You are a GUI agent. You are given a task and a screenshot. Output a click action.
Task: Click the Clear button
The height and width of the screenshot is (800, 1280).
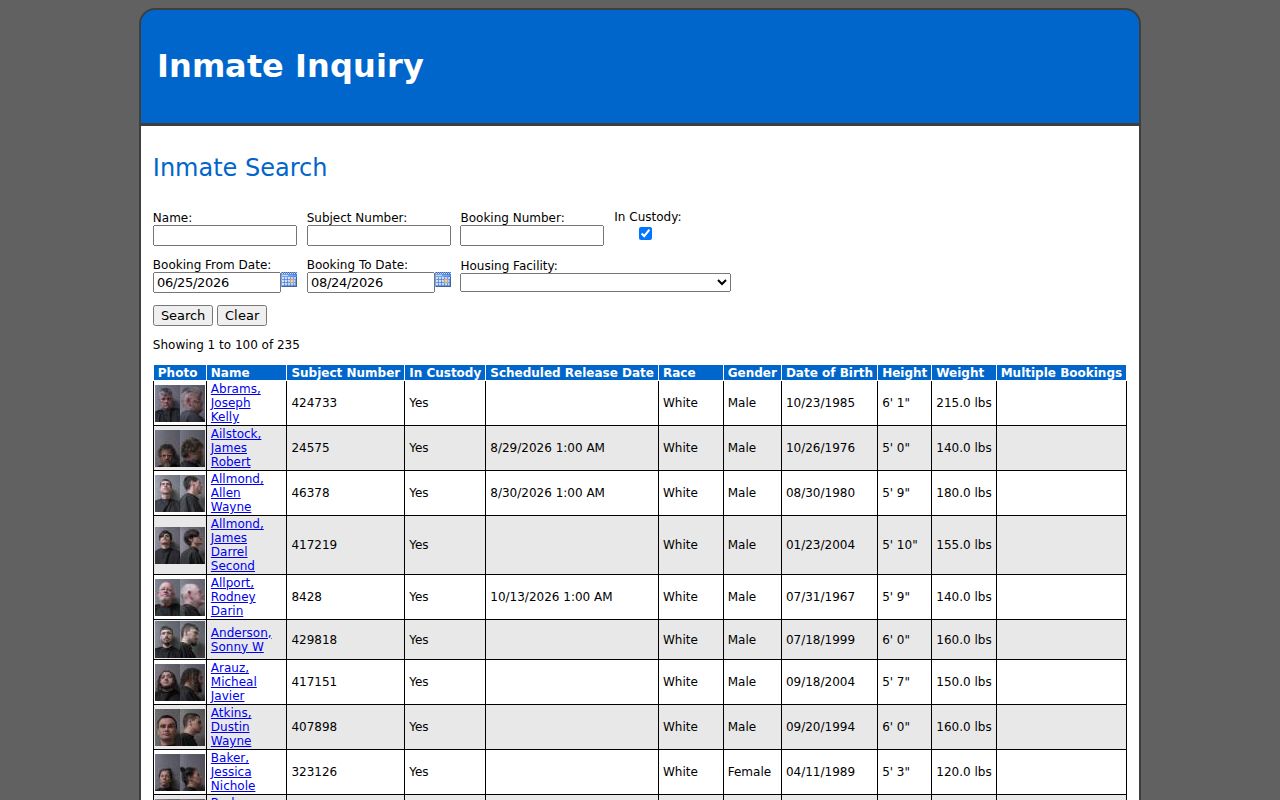pos(242,315)
